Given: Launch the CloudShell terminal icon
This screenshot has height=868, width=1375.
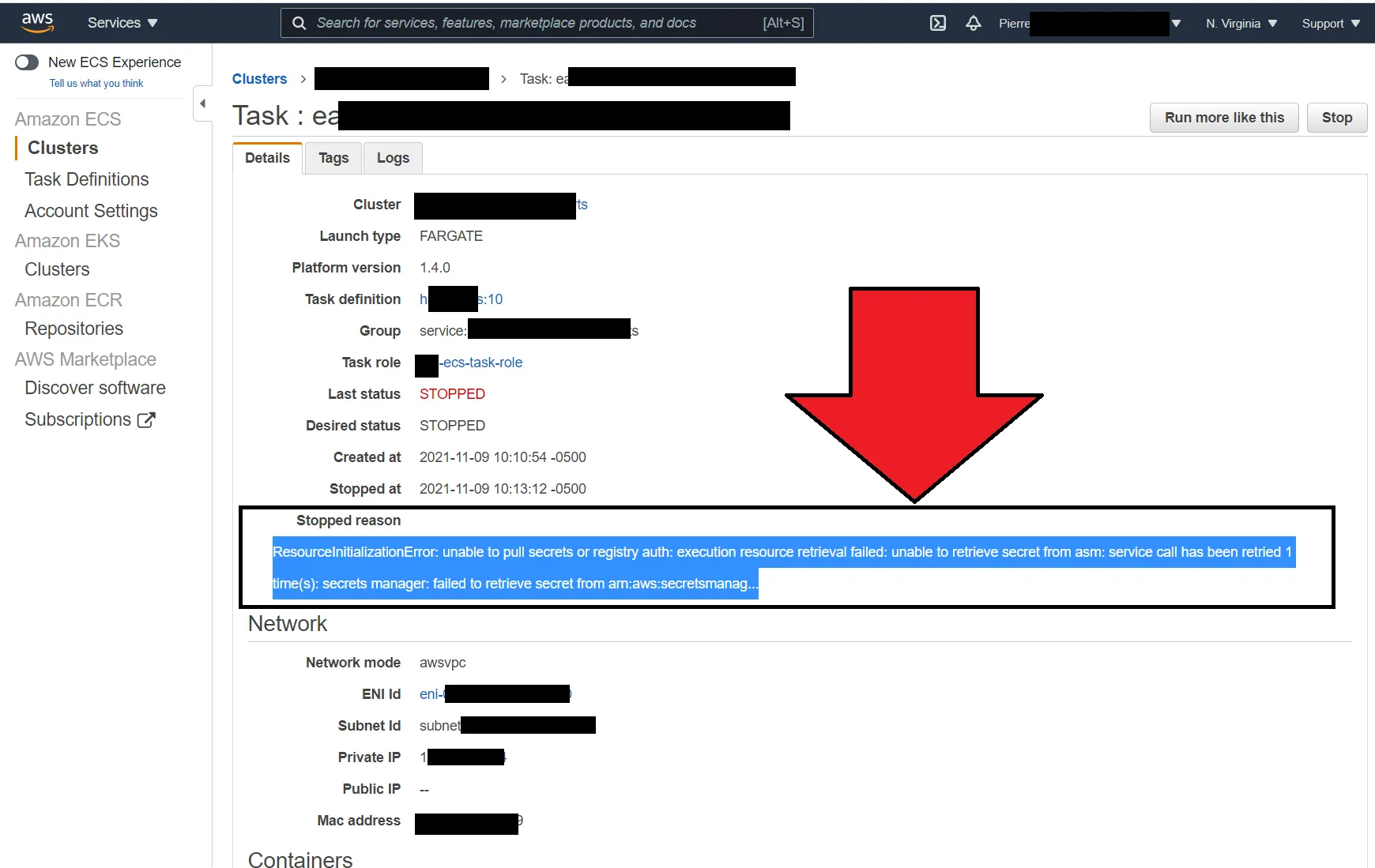Looking at the screenshot, I should [x=938, y=23].
